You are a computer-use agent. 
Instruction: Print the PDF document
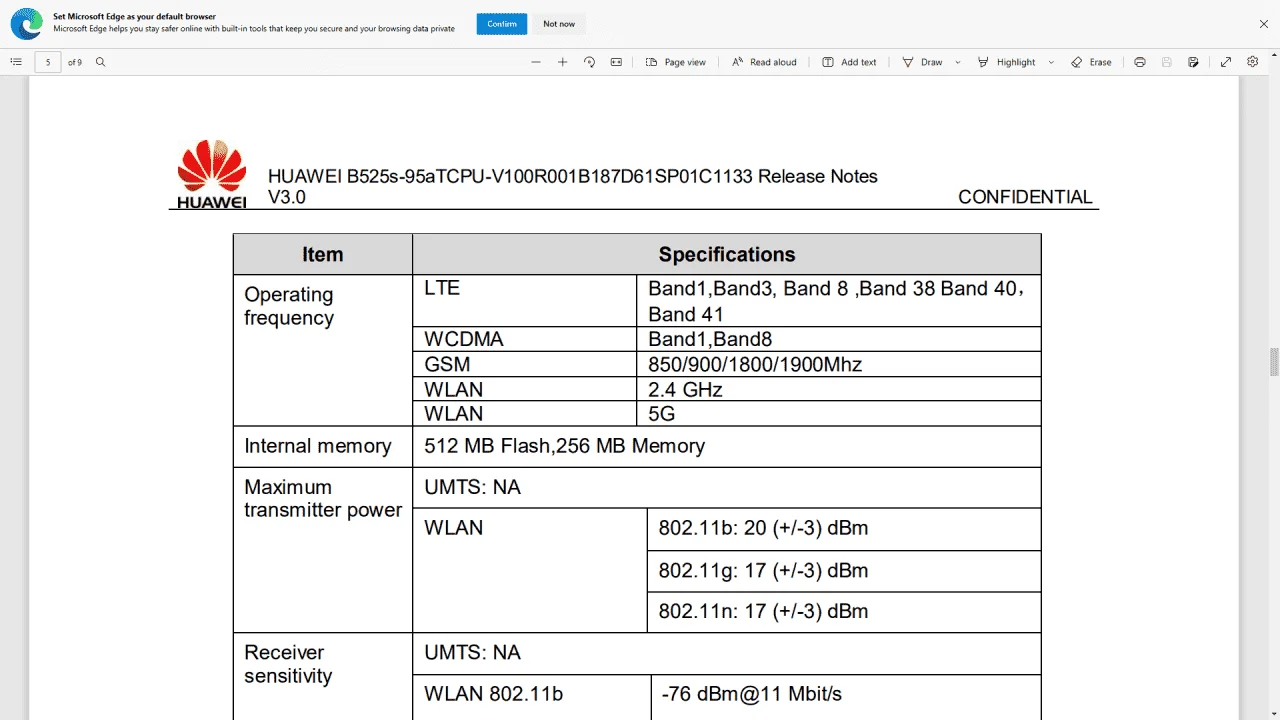pyautogui.click(x=1140, y=62)
